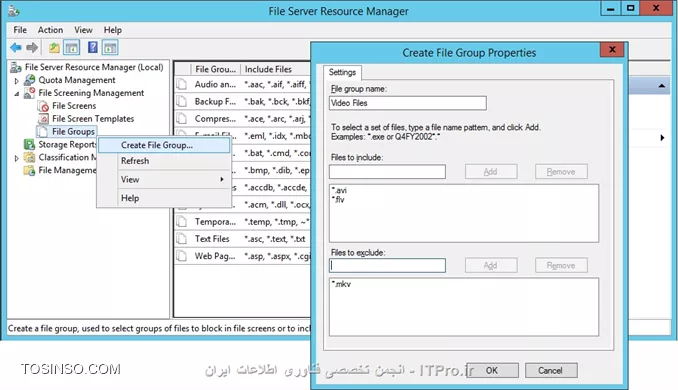
Task: Click the Audio and Video file group icon
Action: coord(182,84)
